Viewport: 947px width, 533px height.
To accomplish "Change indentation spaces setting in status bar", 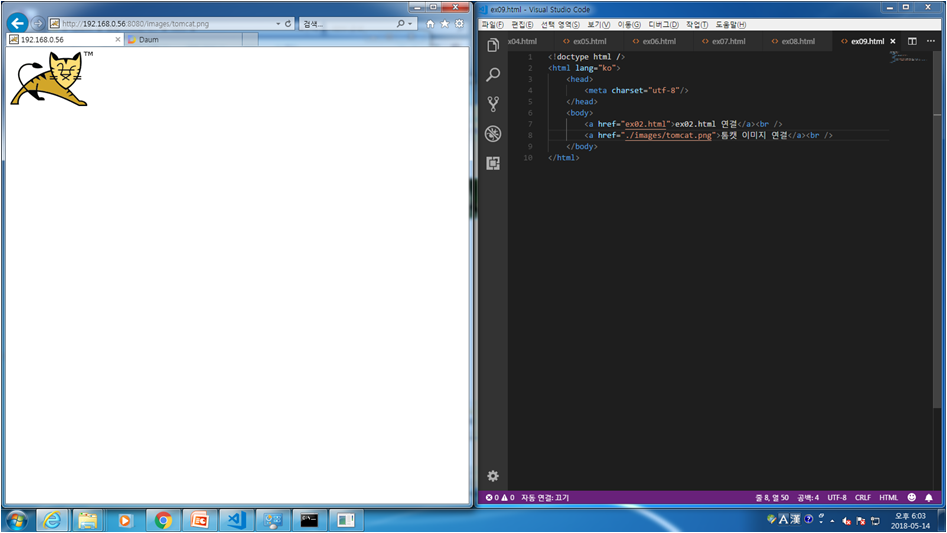I will pyautogui.click(x=807, y=497).
